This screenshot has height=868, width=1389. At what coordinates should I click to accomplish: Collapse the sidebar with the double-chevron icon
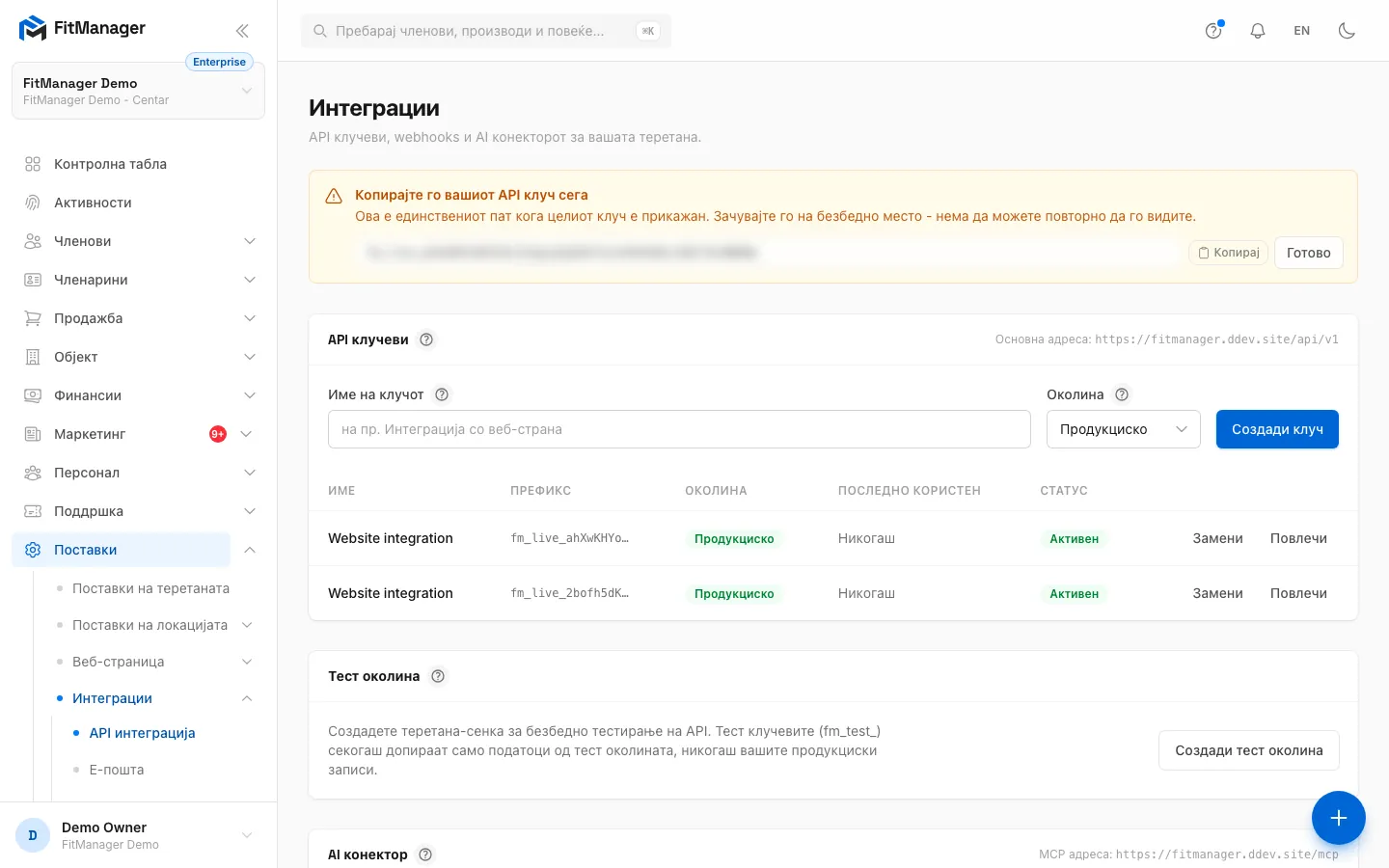point(242,30)
